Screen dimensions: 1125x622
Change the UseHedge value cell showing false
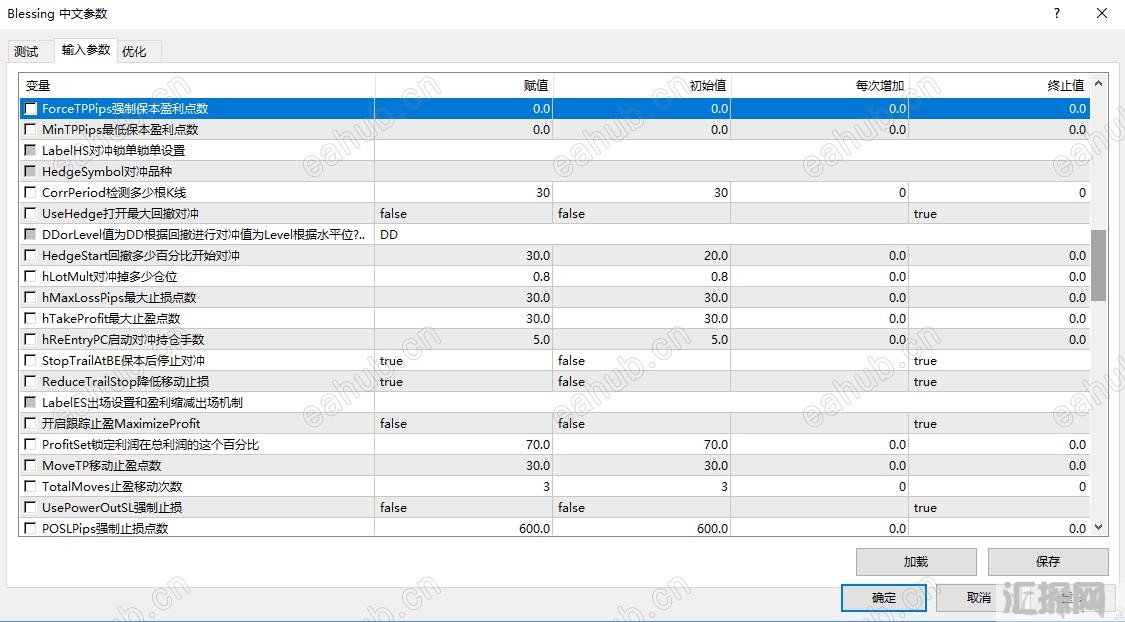(x=463, y=214)
